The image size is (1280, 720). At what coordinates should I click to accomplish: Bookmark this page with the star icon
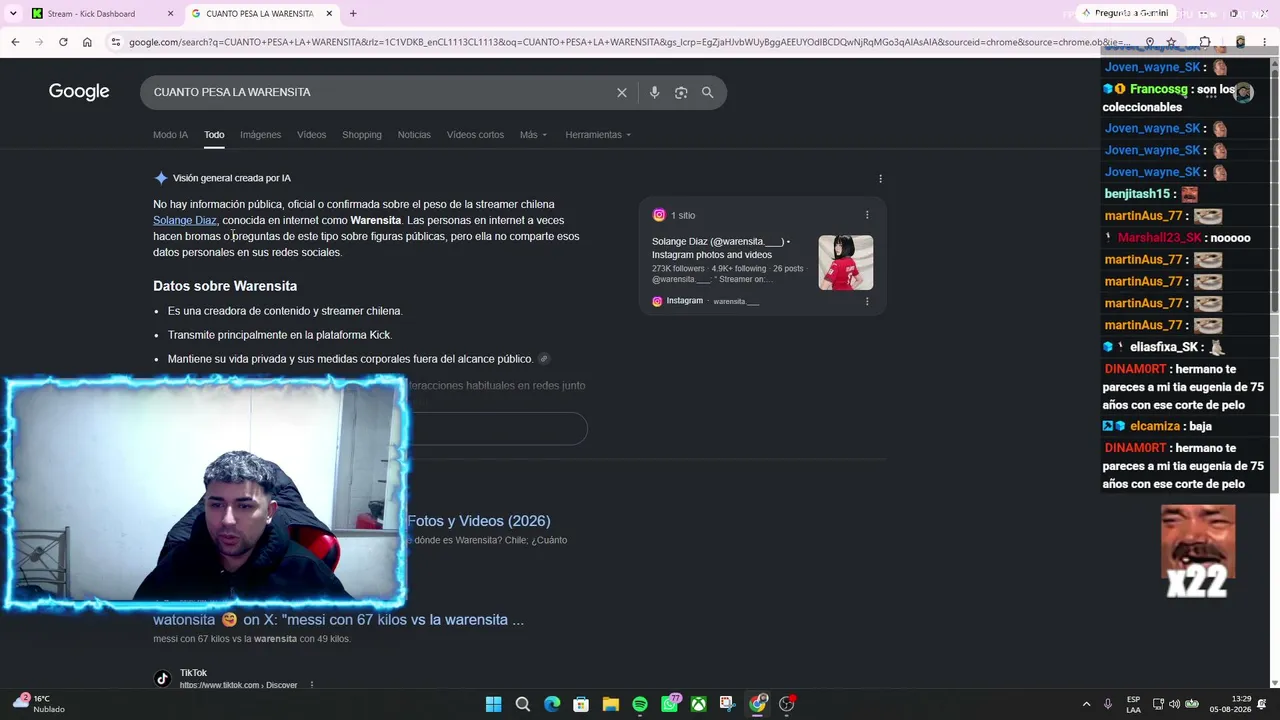[x=1171, y=42]
